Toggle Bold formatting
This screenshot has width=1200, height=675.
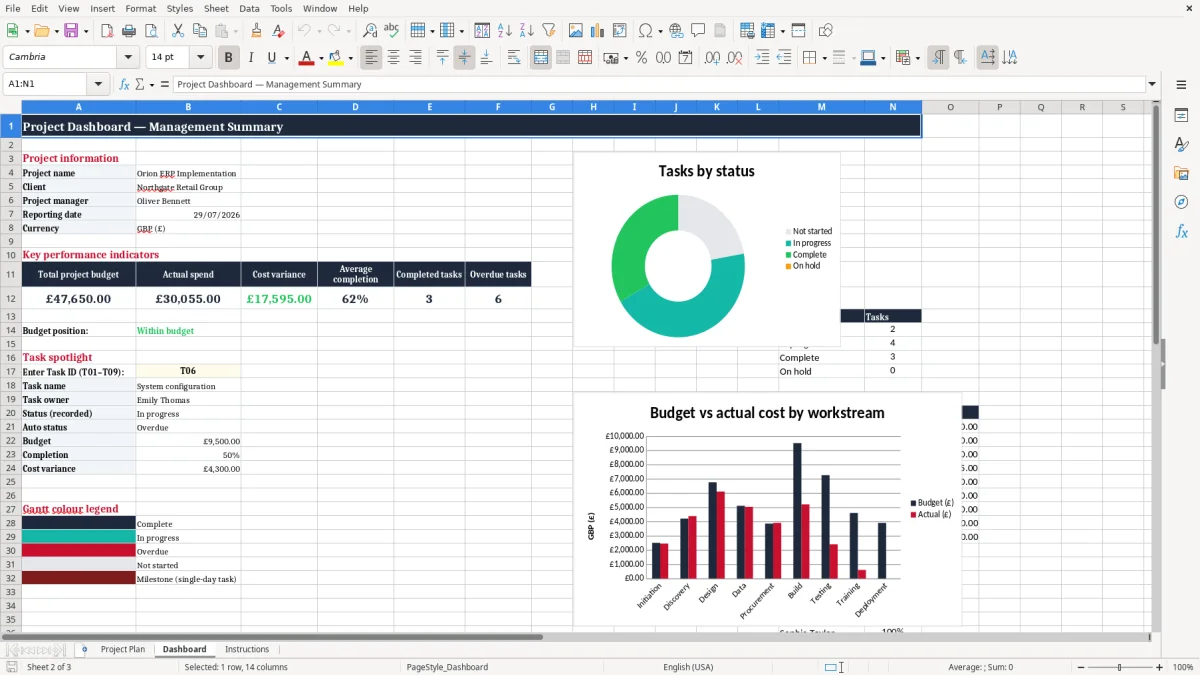(x=229, y=58)
